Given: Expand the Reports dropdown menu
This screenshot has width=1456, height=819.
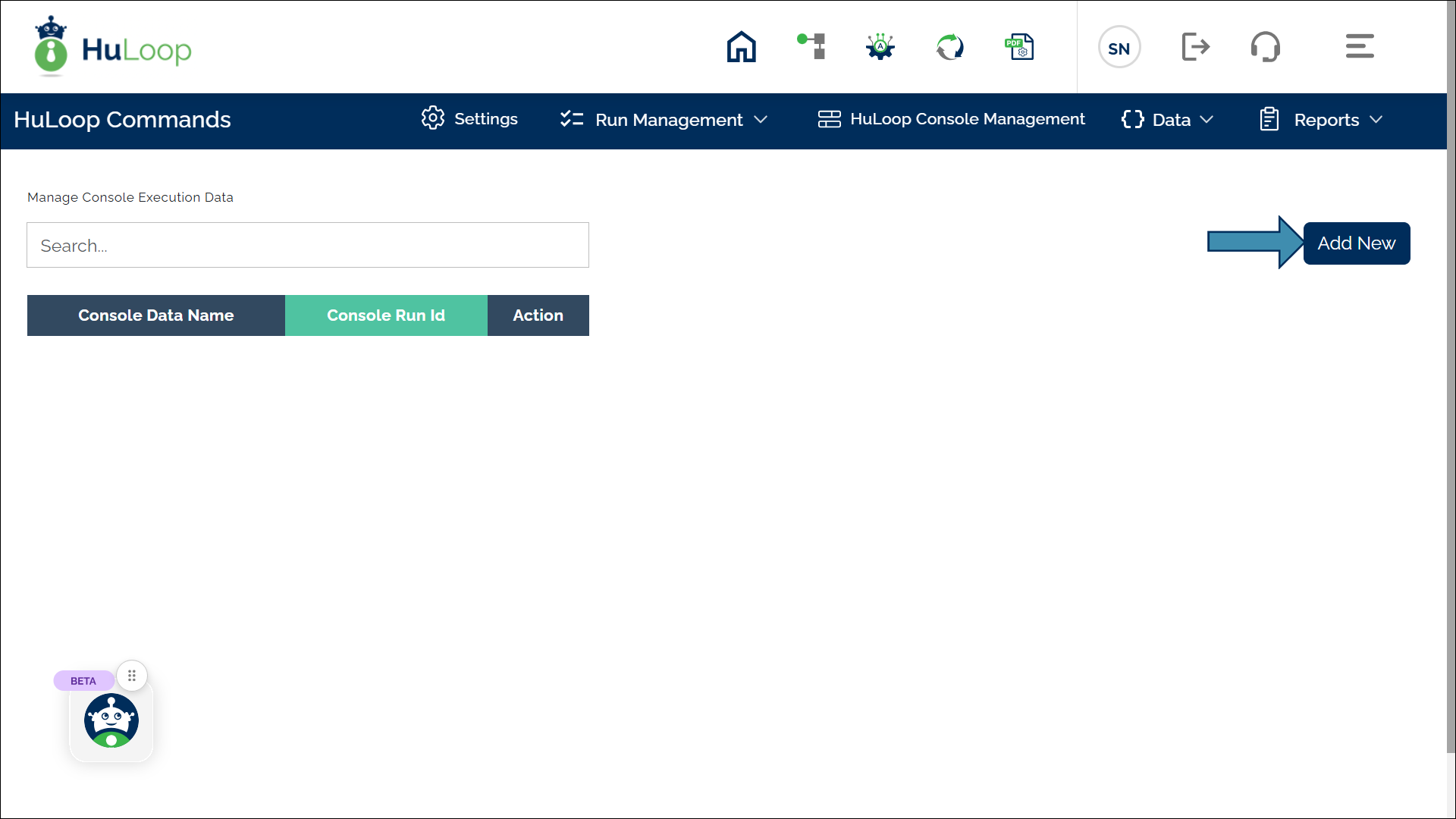Looking at the screenshot, I should tap(1322, 120).
